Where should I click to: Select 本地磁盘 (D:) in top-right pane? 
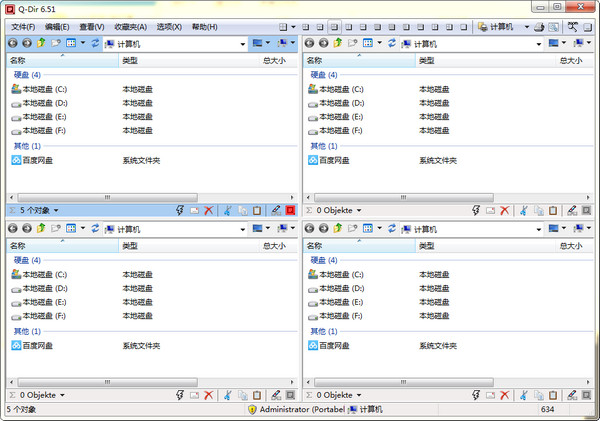336,103
